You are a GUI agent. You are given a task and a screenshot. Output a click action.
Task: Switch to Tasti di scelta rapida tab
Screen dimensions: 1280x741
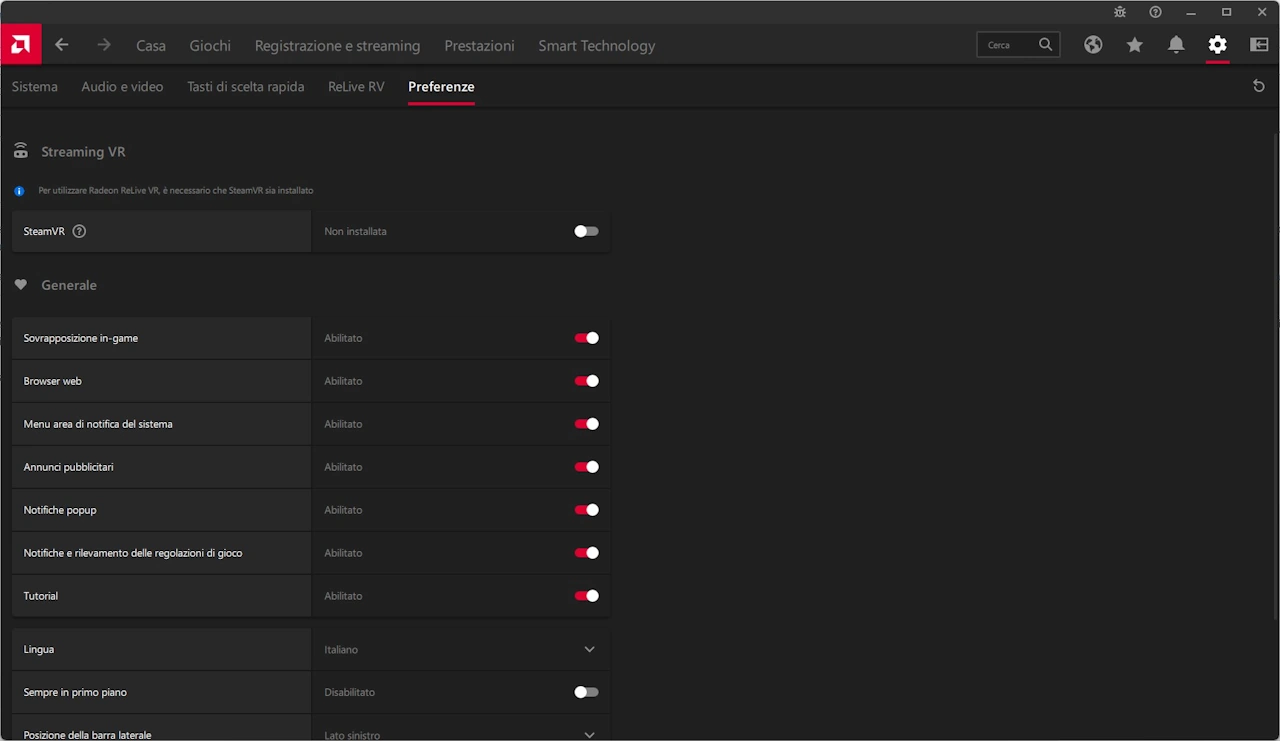tap(245, 87)
